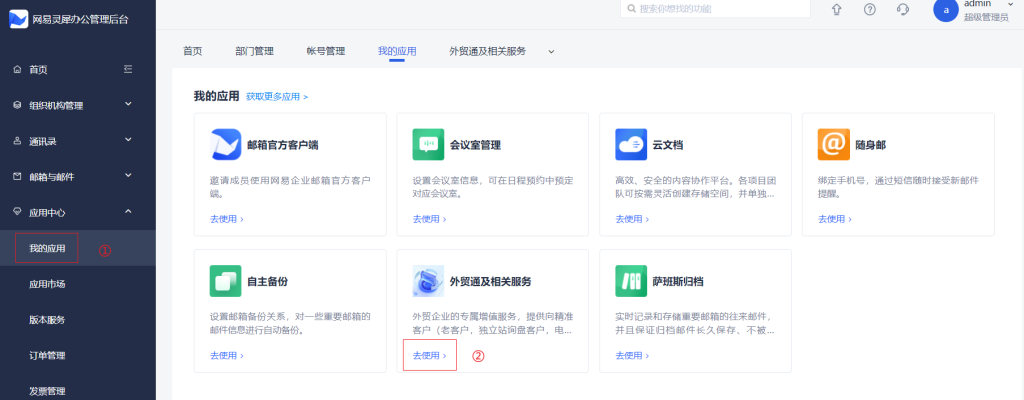Click the 萨班斯归档 green icon
The image size is (1024, 400).
[630, 281]
